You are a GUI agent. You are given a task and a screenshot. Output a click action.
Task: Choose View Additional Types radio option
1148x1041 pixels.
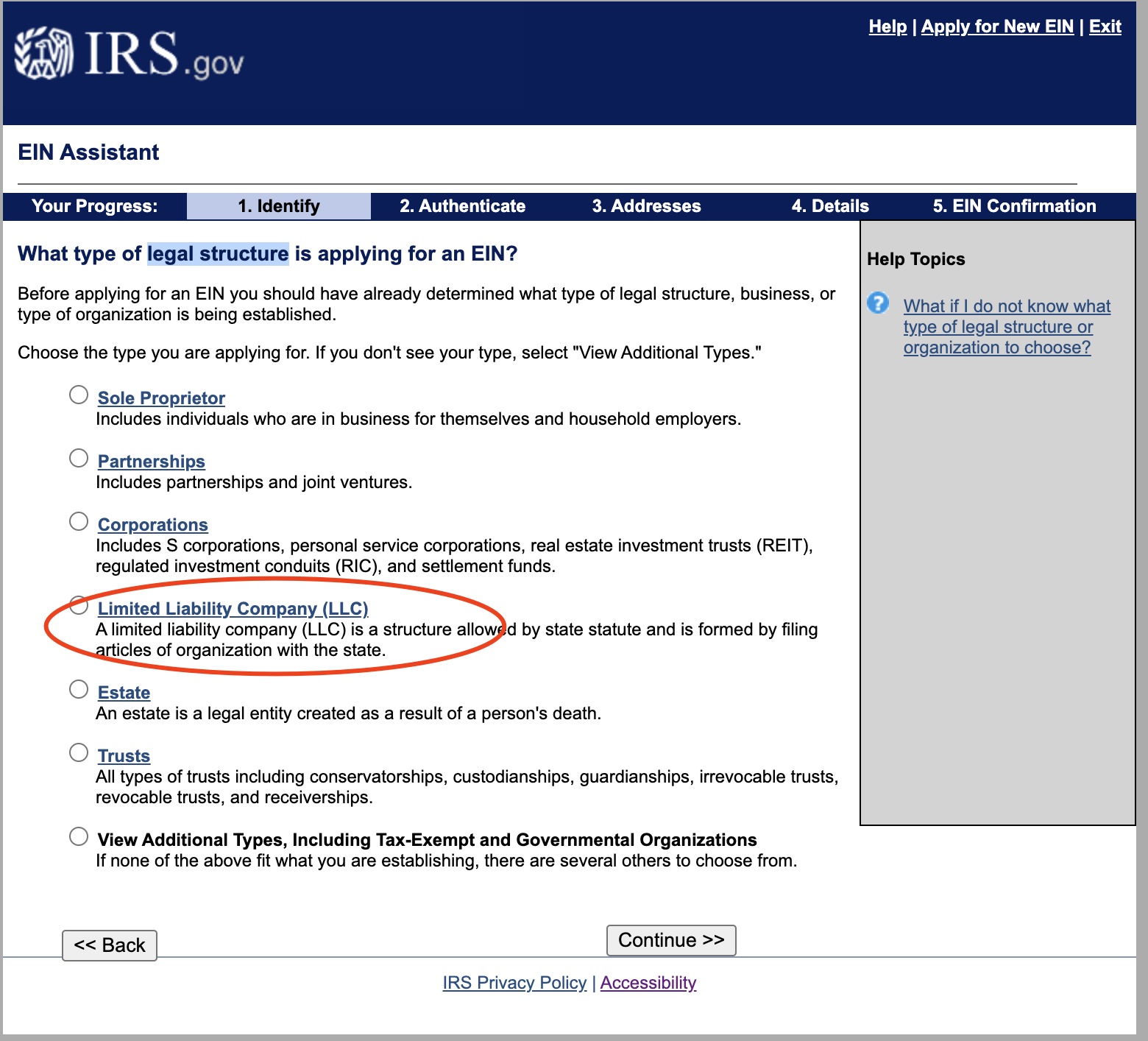[79, 837]
